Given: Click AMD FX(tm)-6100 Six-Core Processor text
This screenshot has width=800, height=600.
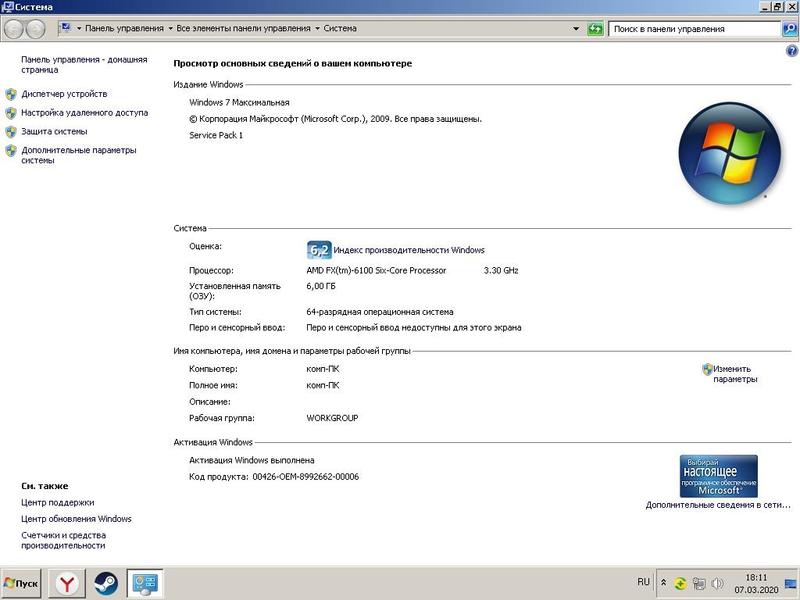Looking at the screenshot, I should [377, 270].
